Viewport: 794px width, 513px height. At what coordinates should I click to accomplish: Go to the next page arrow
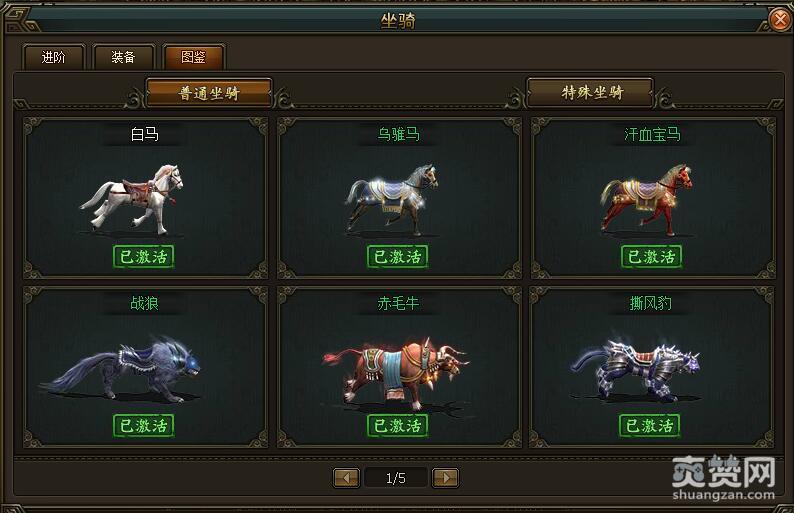tap(445, 478)
